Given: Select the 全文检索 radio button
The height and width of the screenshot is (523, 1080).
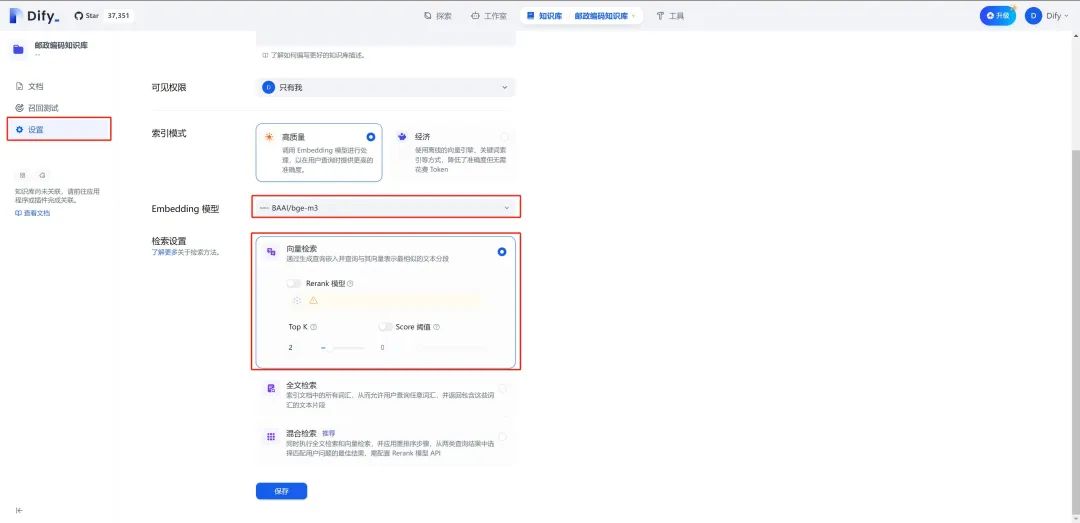Looking at the screenshot, I should (502, 389).
